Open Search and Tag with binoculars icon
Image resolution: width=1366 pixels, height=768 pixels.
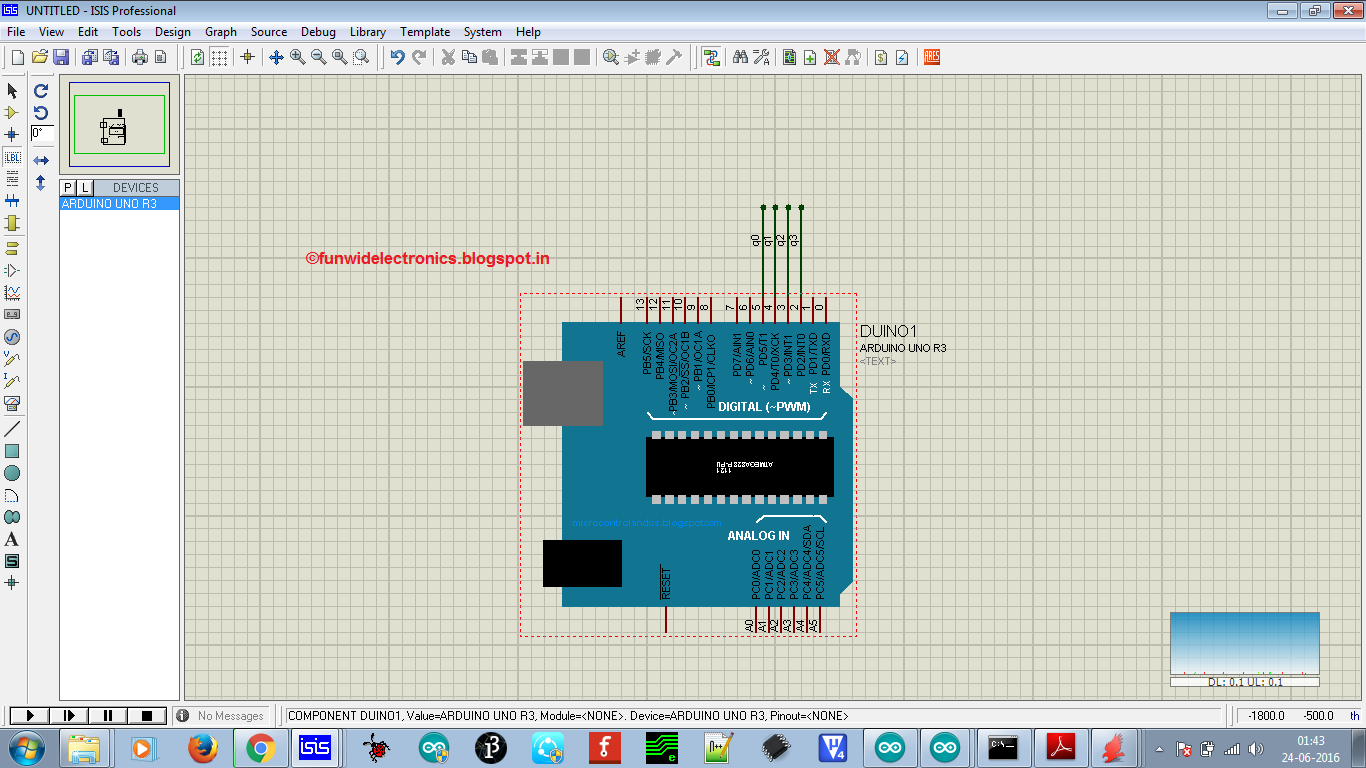[x=740, y=58]
